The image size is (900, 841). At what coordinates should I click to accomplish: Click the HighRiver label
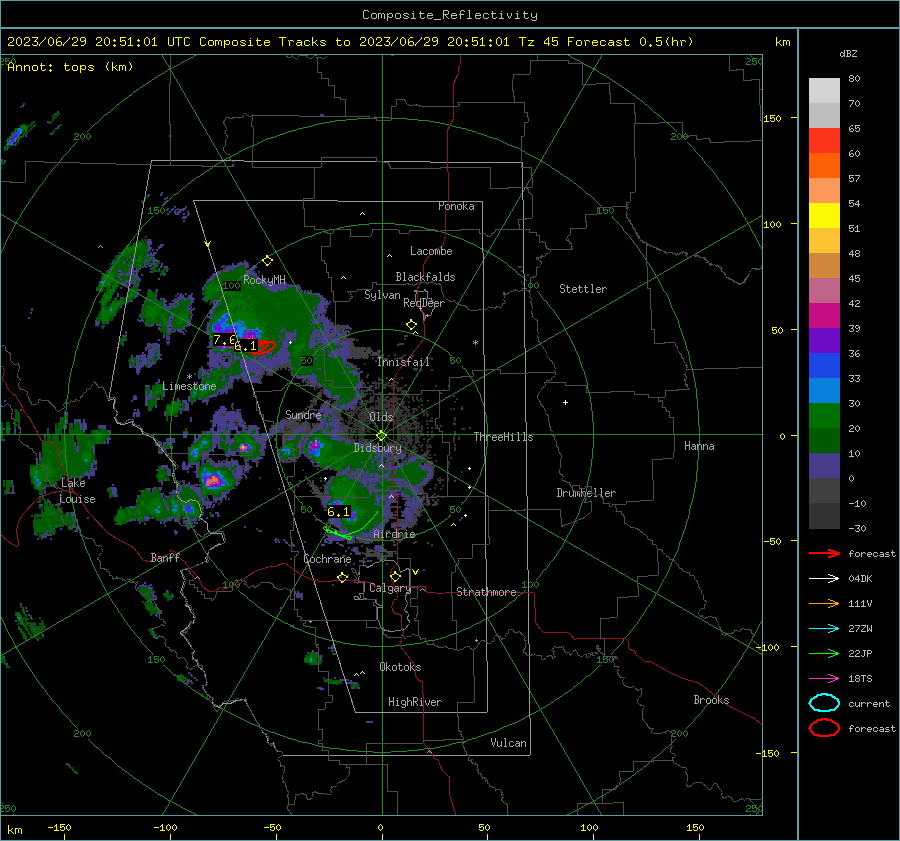415,702
